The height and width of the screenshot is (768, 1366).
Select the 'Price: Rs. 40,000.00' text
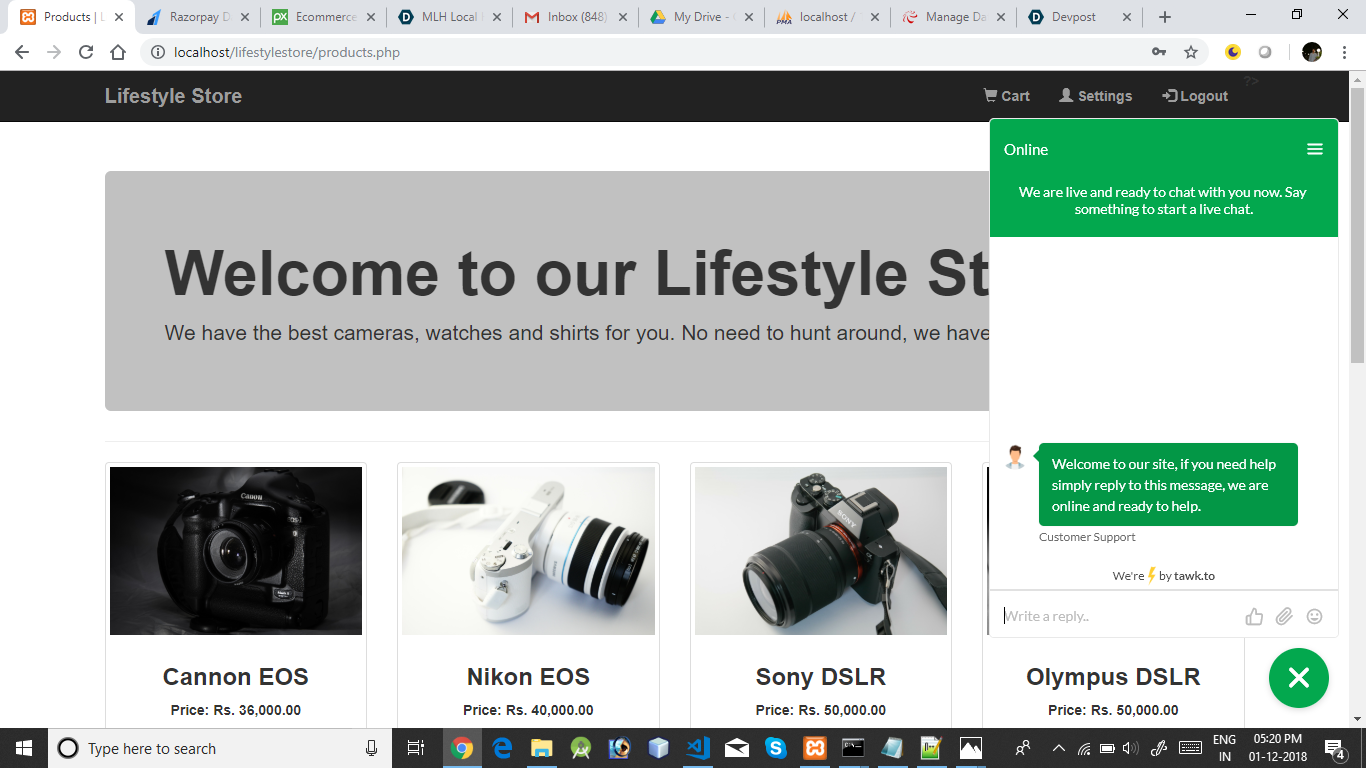pyautogui.click(x=528, y=710)
